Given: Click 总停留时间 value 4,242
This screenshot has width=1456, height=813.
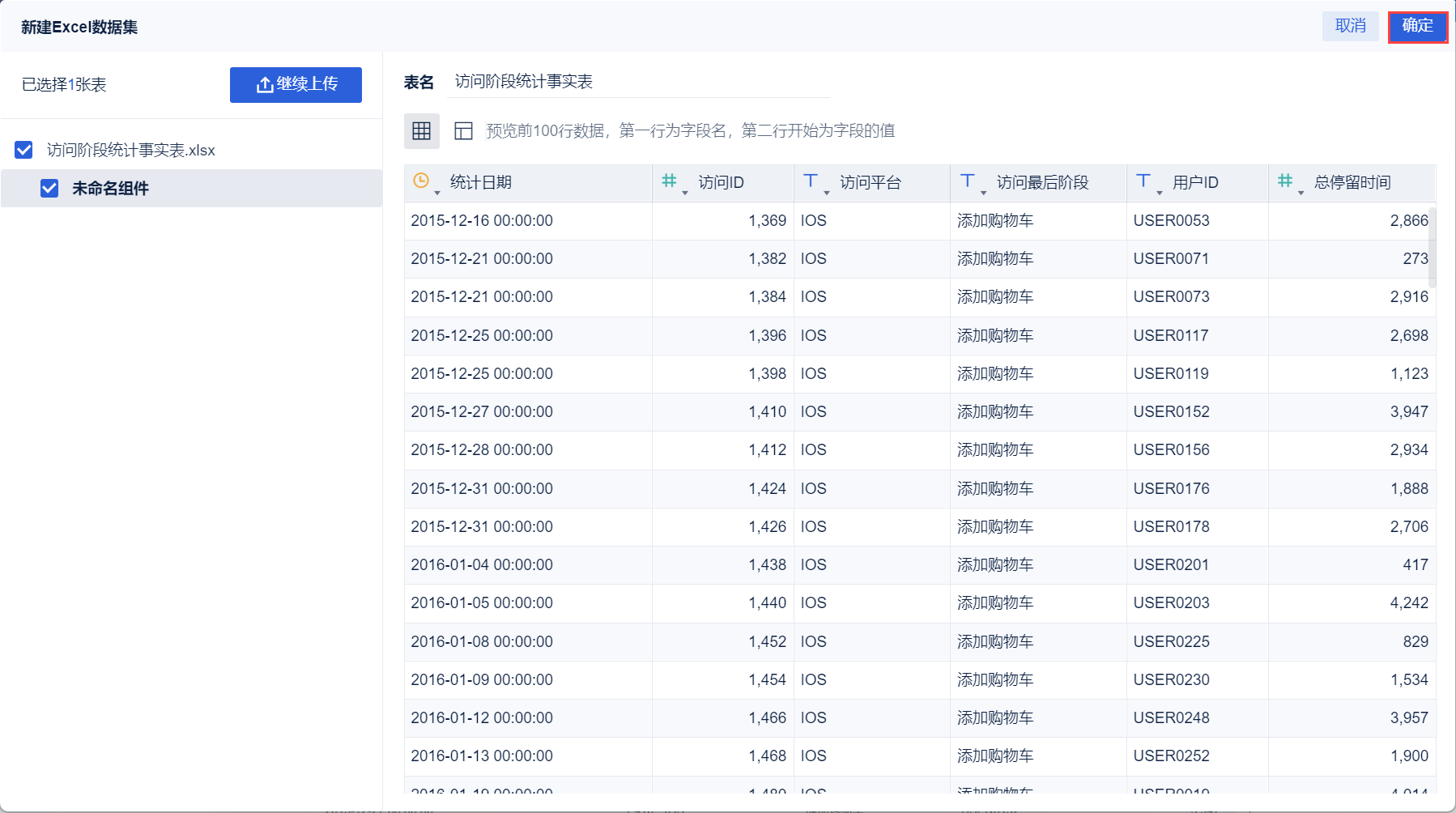Looking at the screenshot, I should point(1409,603).
